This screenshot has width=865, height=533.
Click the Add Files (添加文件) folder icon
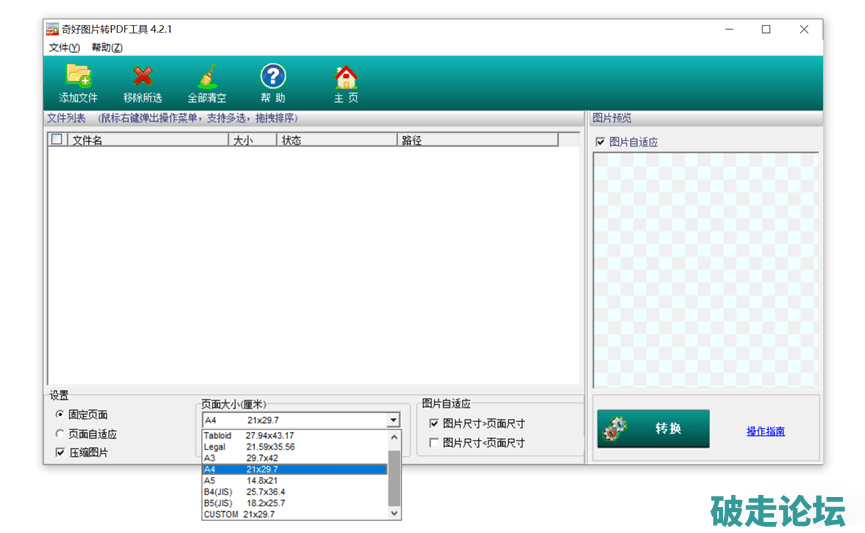[x=78, y=76]
